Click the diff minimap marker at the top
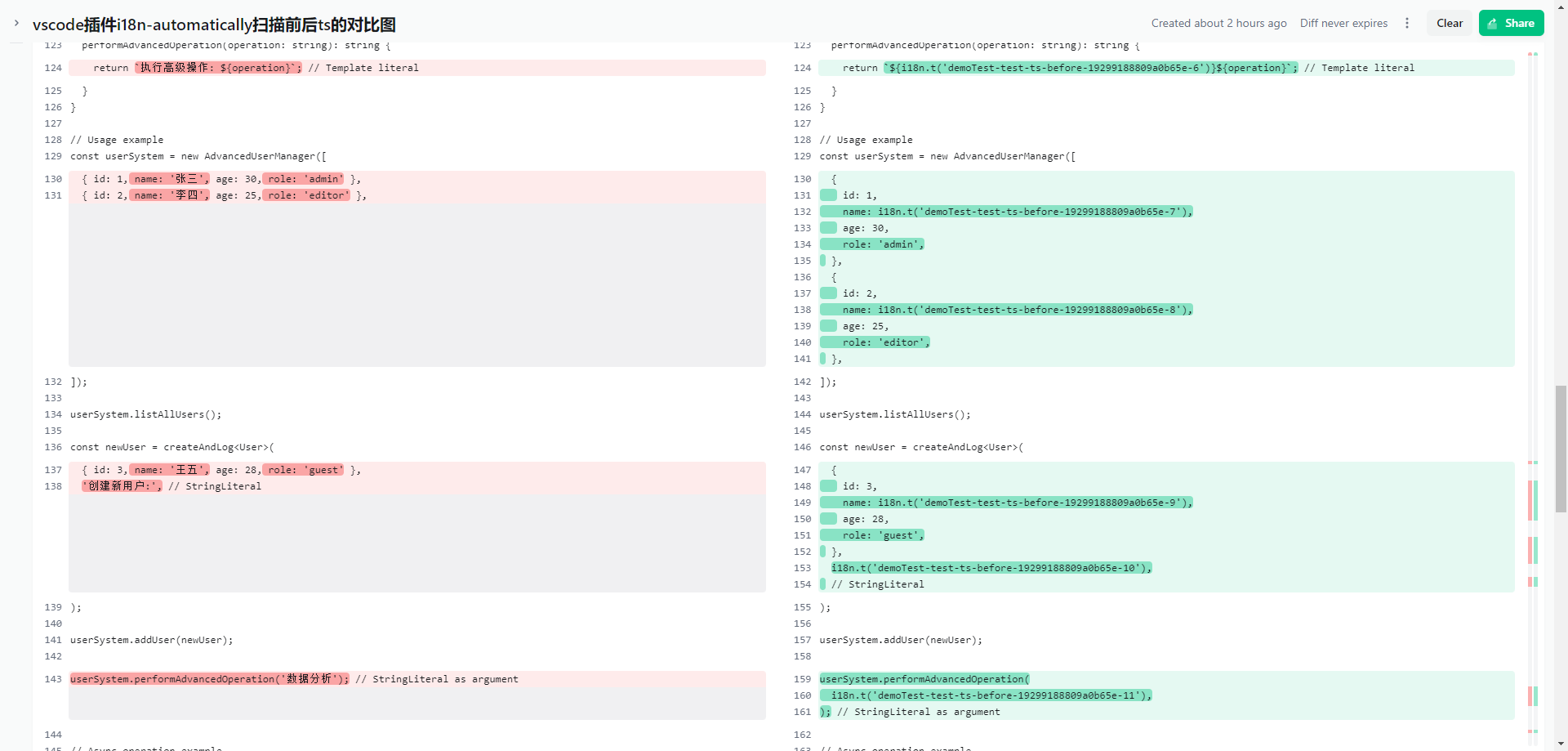Screen dimensions: 1568x751 tap(1533, 54)
